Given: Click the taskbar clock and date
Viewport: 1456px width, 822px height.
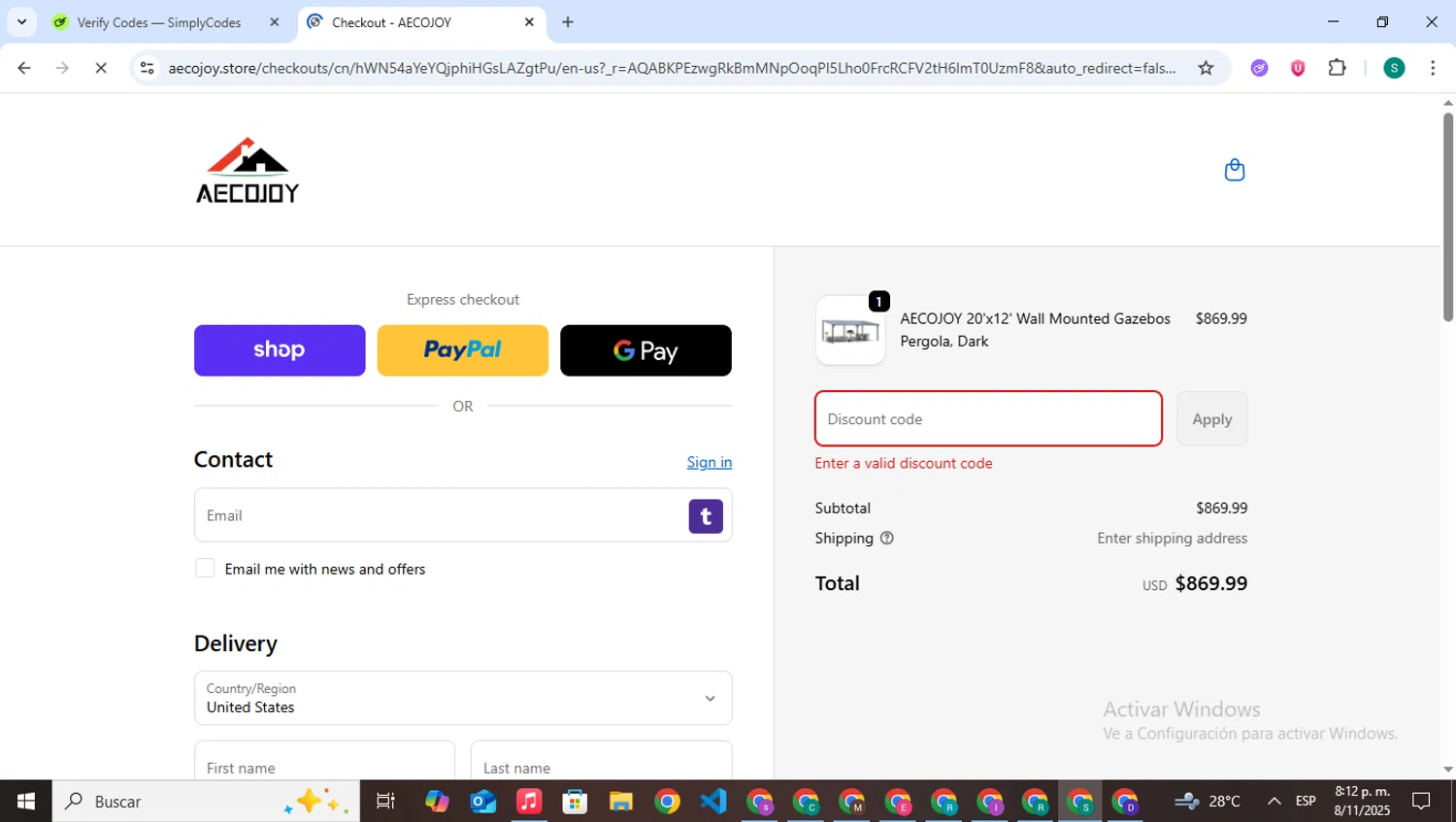Looking at the screenshot, I should (x=1362, y=802).
